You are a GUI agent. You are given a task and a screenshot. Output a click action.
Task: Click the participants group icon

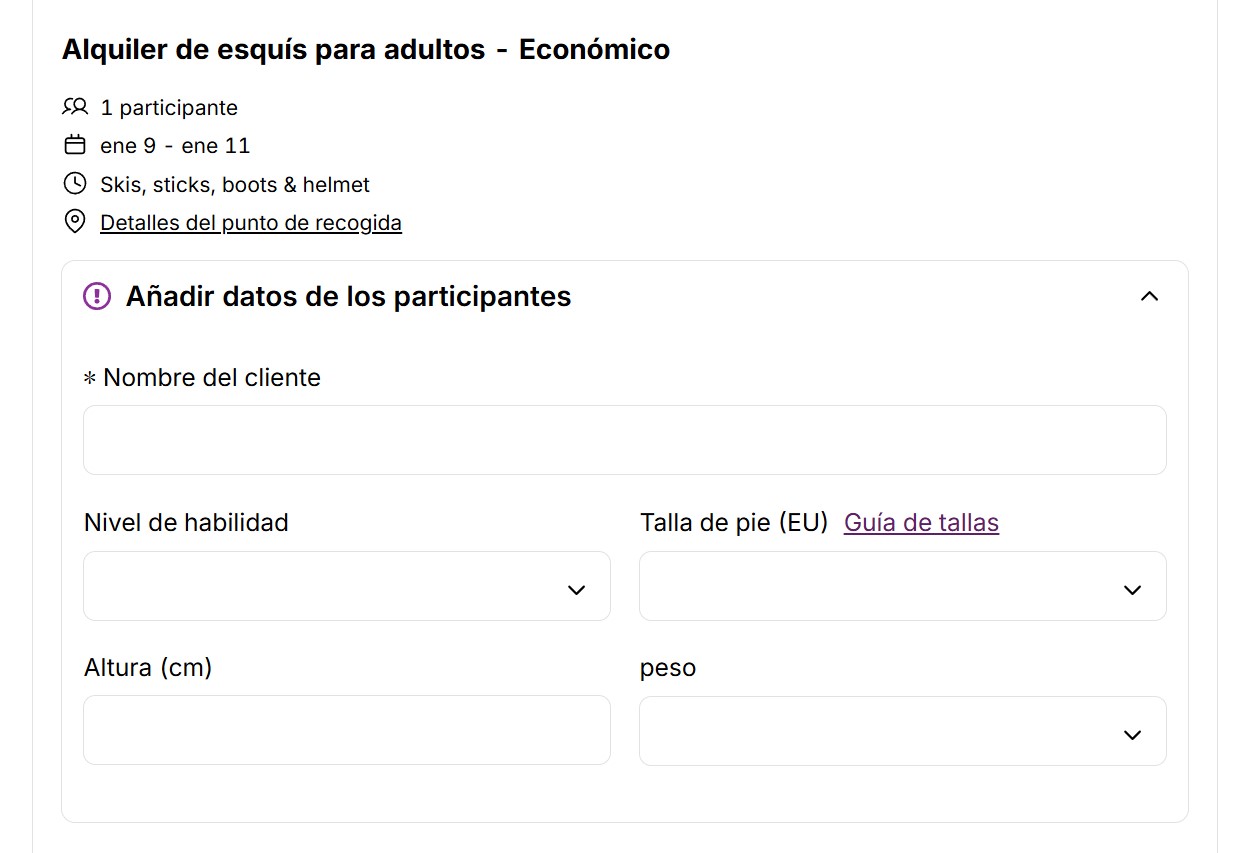coord(75,107)
